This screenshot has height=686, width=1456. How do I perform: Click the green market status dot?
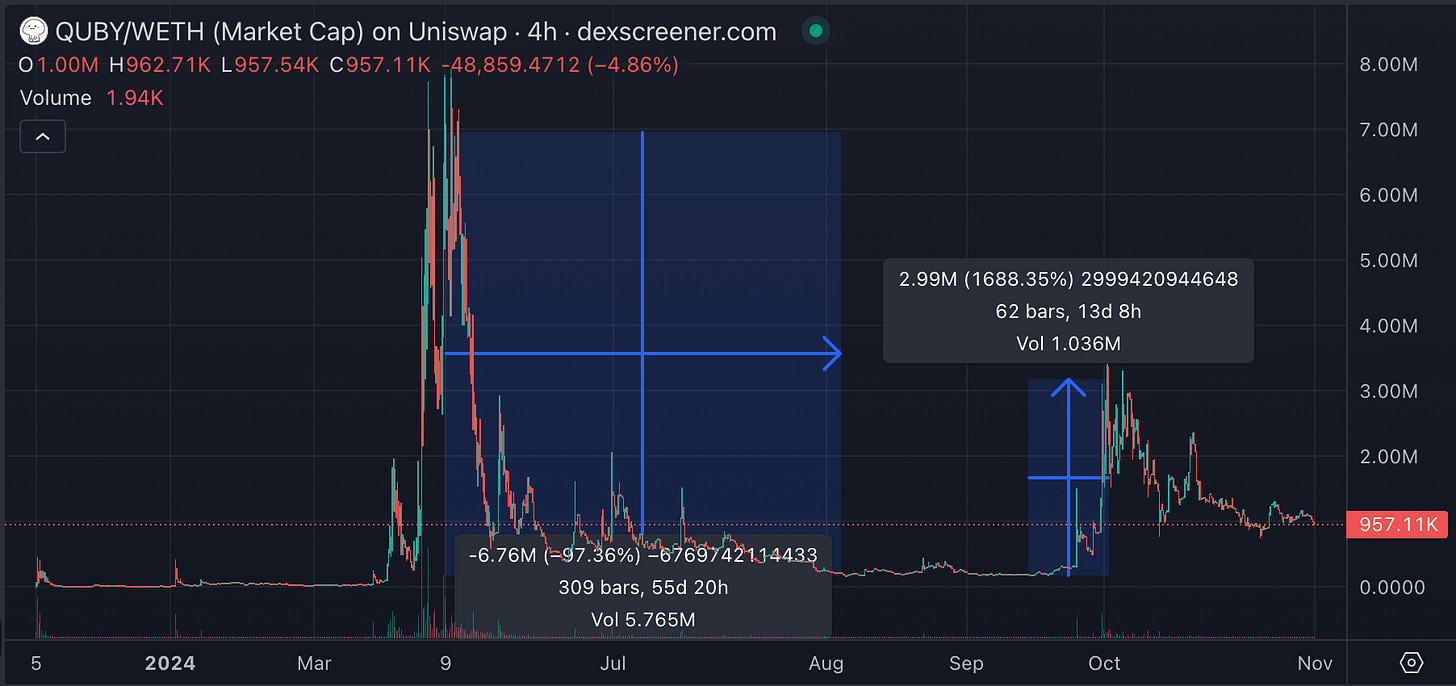point(816,32)
